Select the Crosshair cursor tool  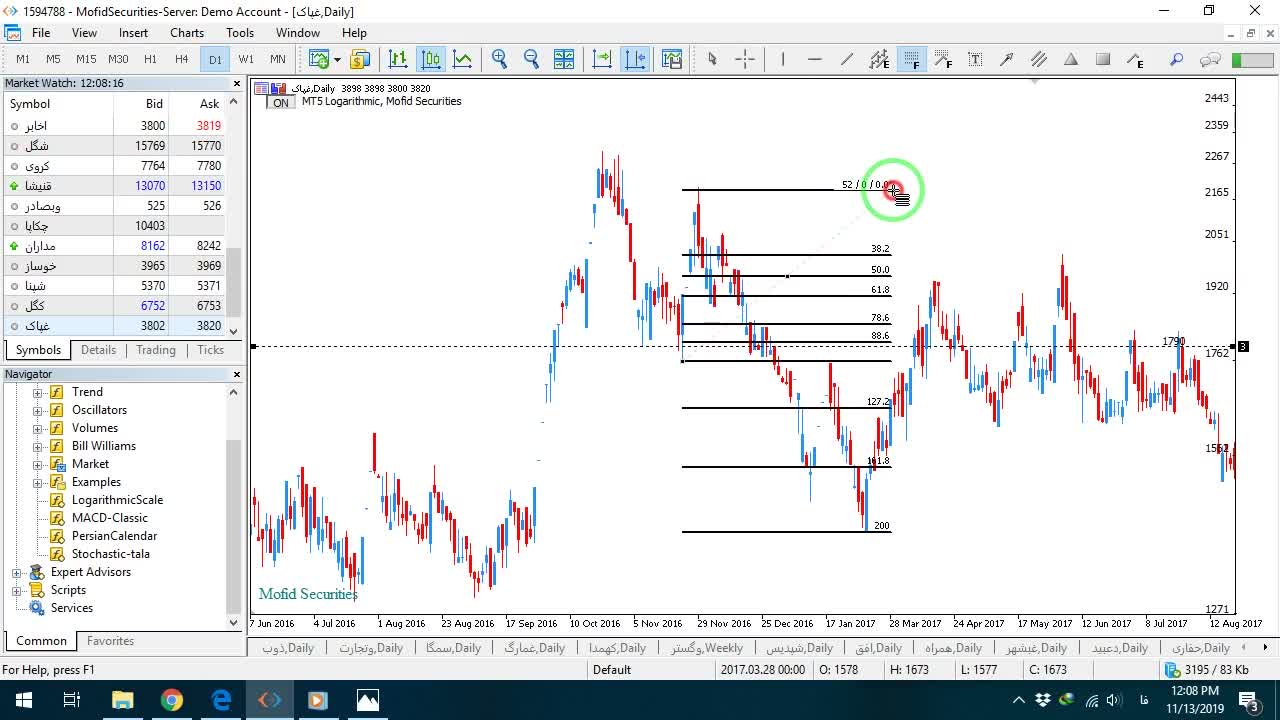(745, 59)
